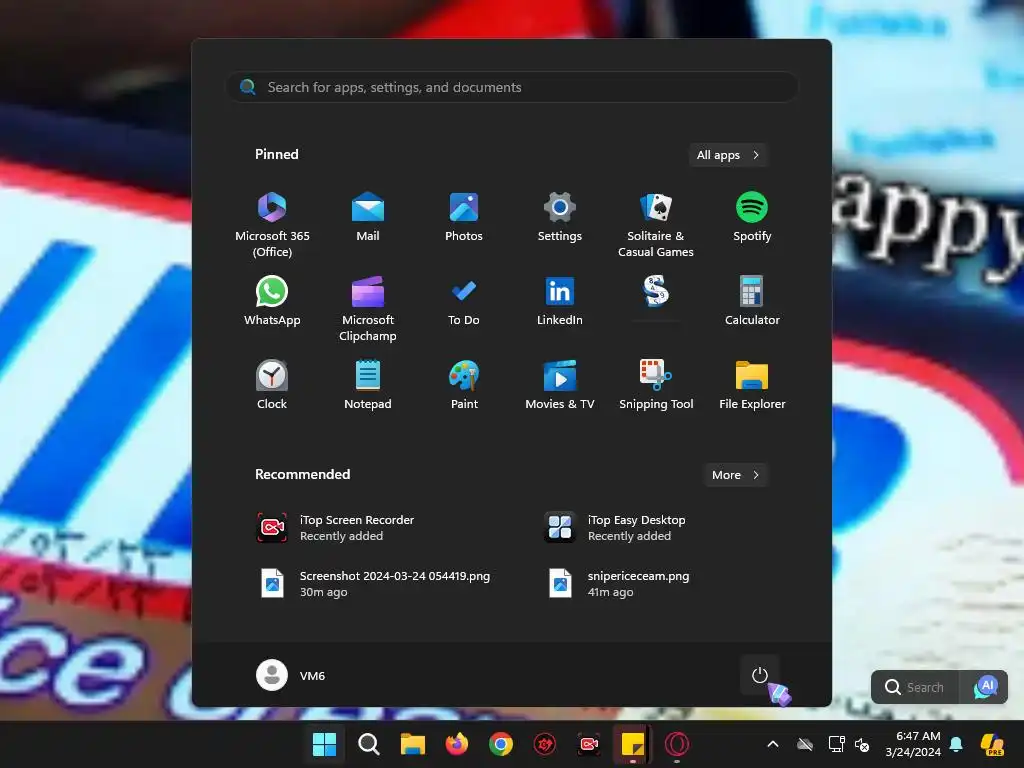
Task: Expand the All apps list
Action: click(x=728, y=155)
